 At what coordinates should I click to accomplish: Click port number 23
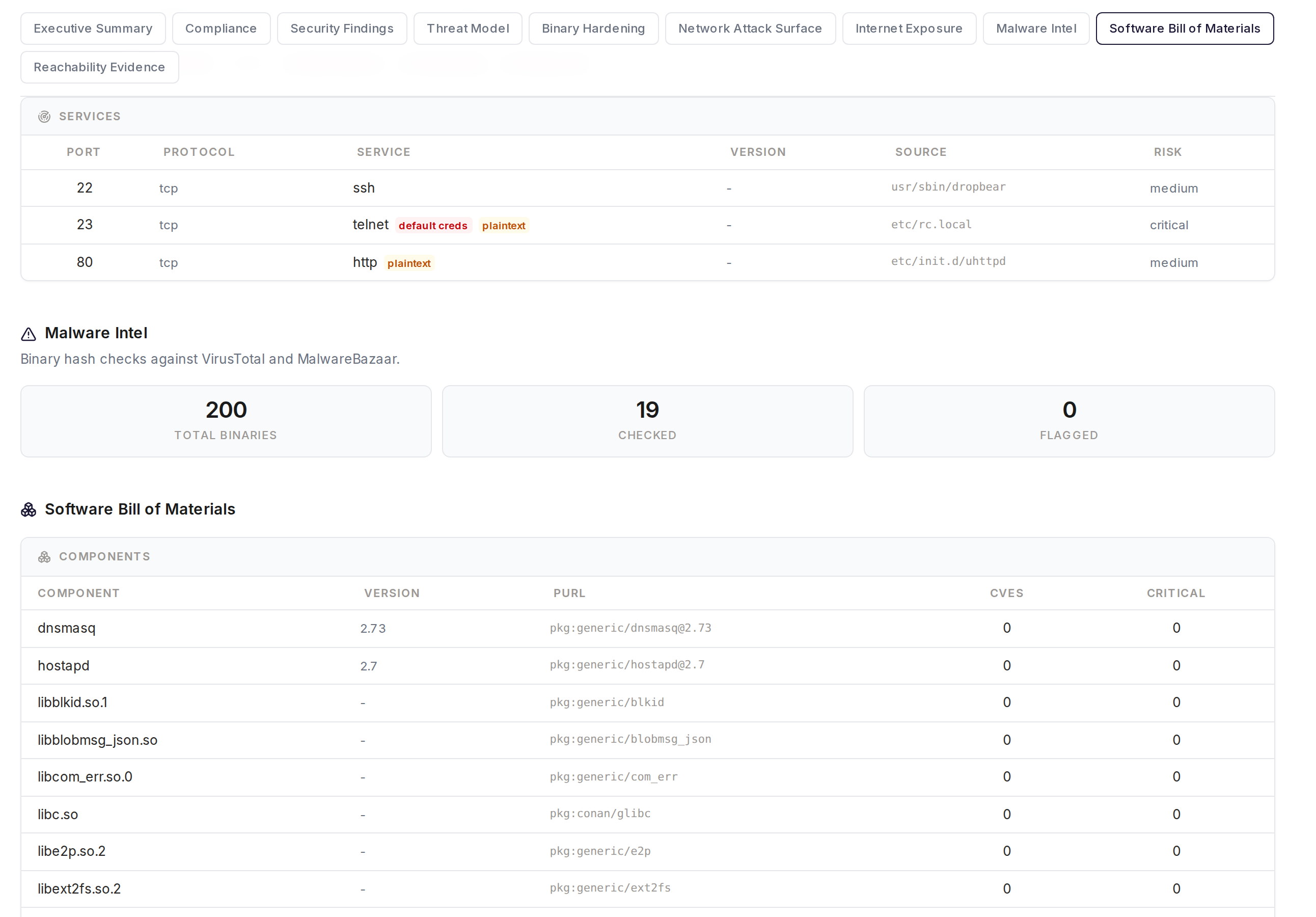pos(84,225)
